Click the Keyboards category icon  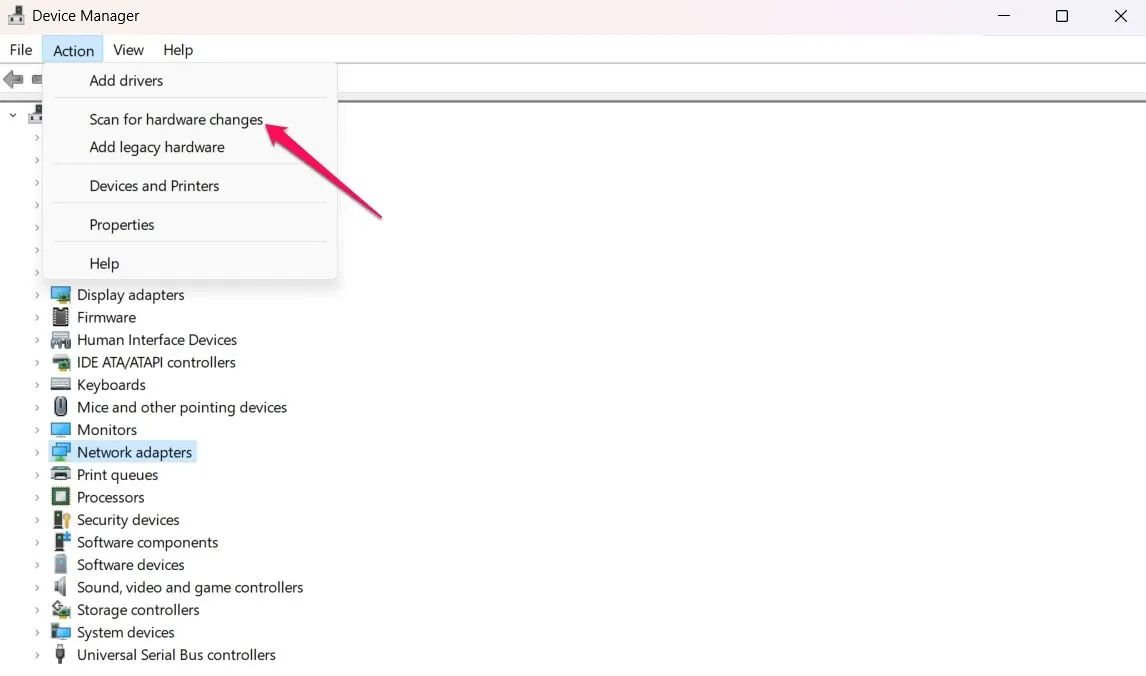(x=61, y=384)
